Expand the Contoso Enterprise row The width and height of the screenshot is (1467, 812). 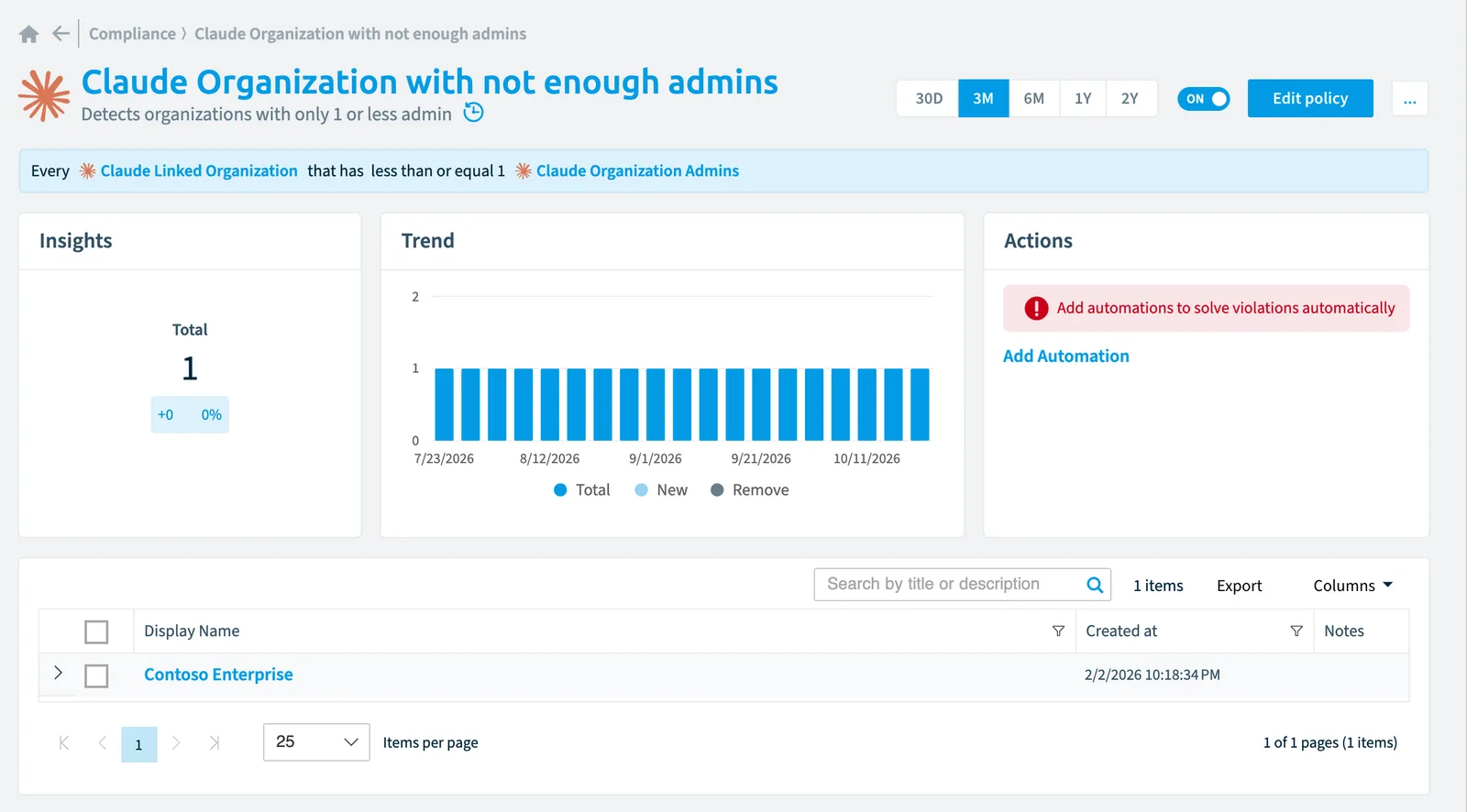pyautogui.click(x=58, y=673)
